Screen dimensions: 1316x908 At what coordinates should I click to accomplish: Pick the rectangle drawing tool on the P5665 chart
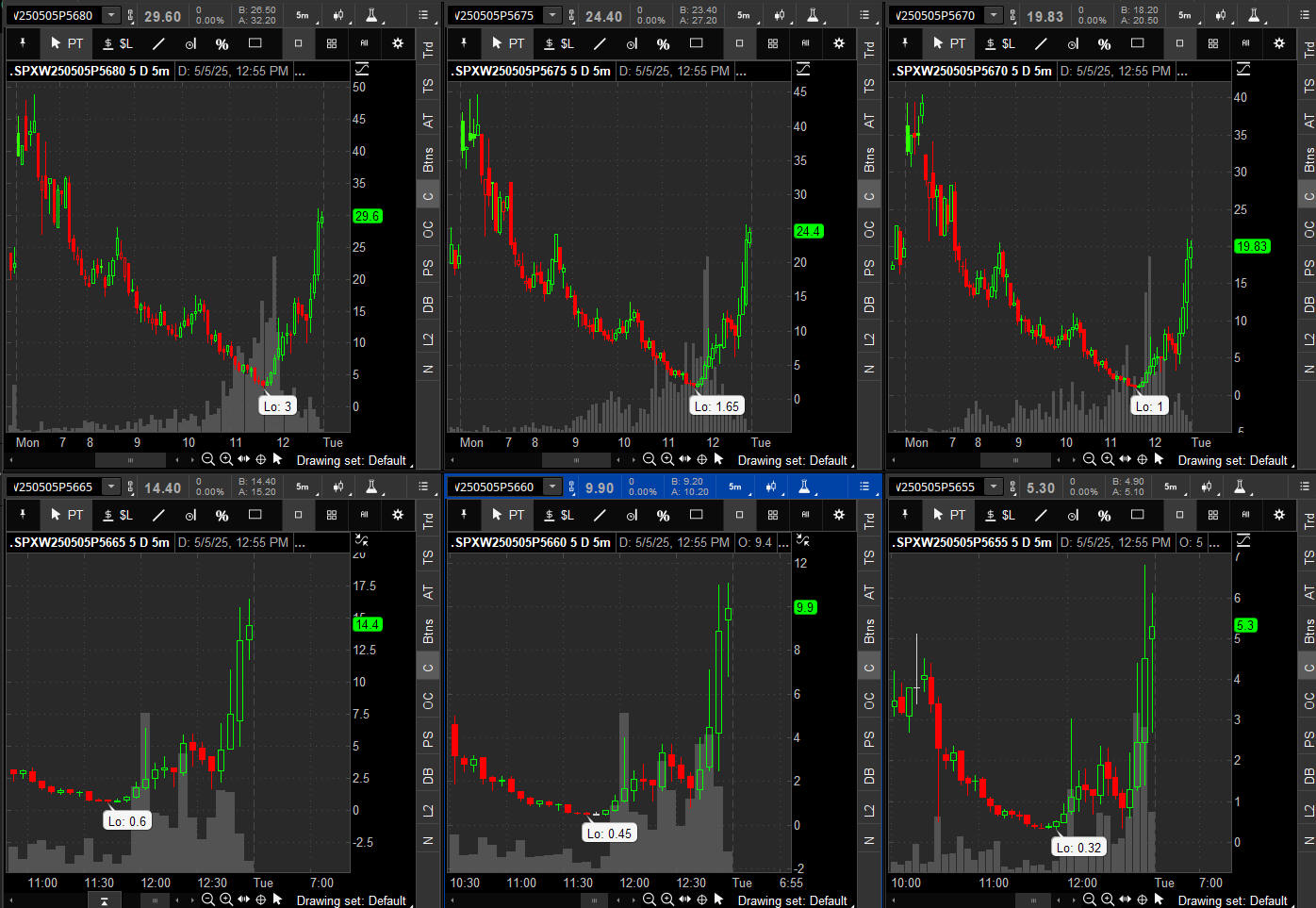click(255, 515)
